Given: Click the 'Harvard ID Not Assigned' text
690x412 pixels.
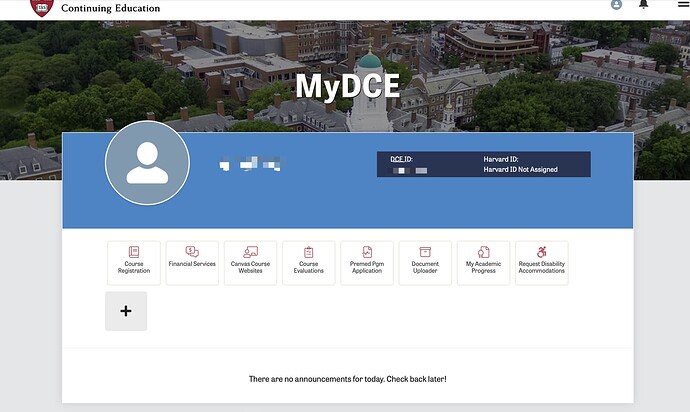Looking at the screenshot, I should click(520, 170).
